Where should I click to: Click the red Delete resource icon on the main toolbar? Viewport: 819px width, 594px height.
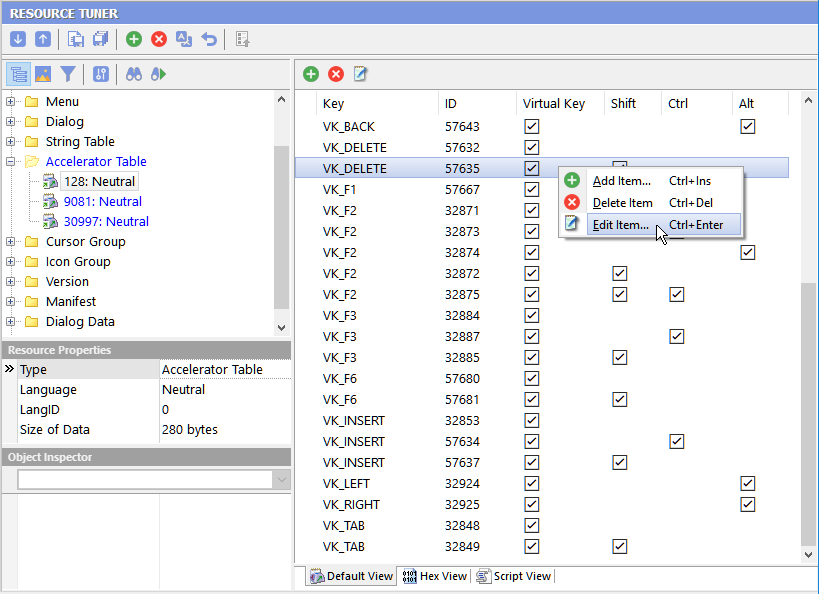[x=158, y=38]
